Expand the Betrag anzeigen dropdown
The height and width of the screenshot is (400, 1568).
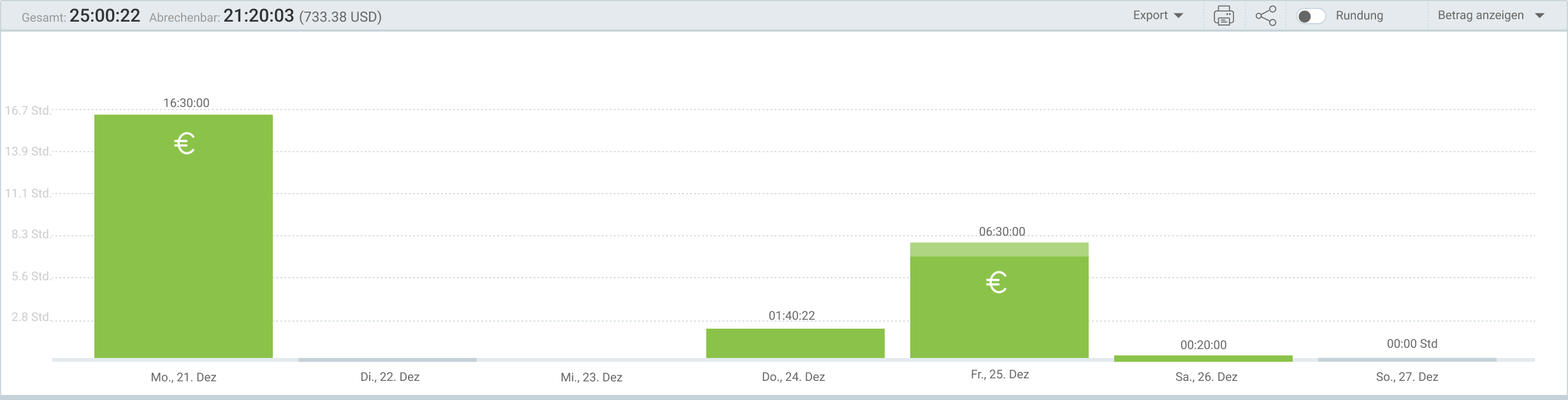[1491, 15]
